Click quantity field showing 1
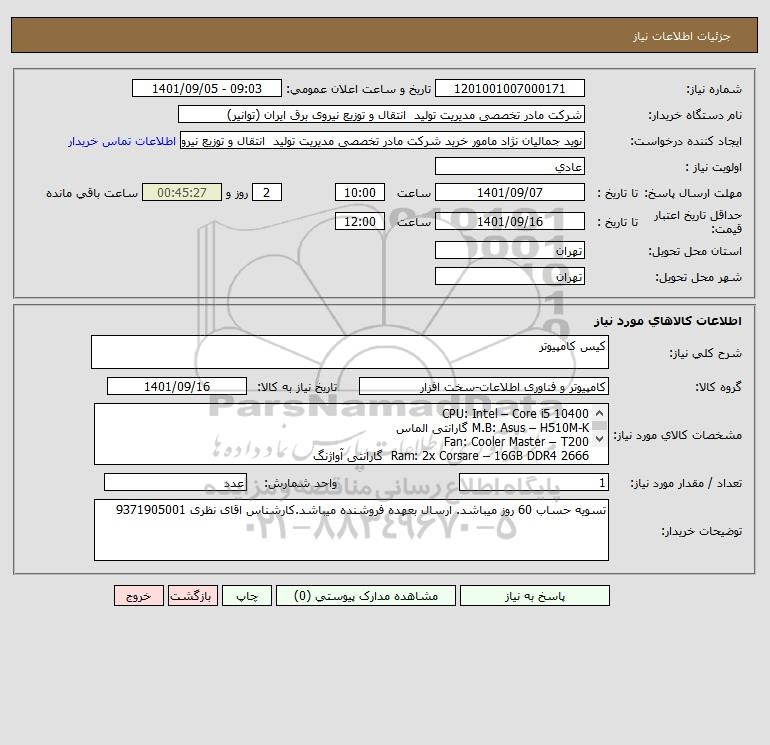Image resolution: width=770 pixels, height=745 pixels. pyautogui.click(x=534, y=483)
